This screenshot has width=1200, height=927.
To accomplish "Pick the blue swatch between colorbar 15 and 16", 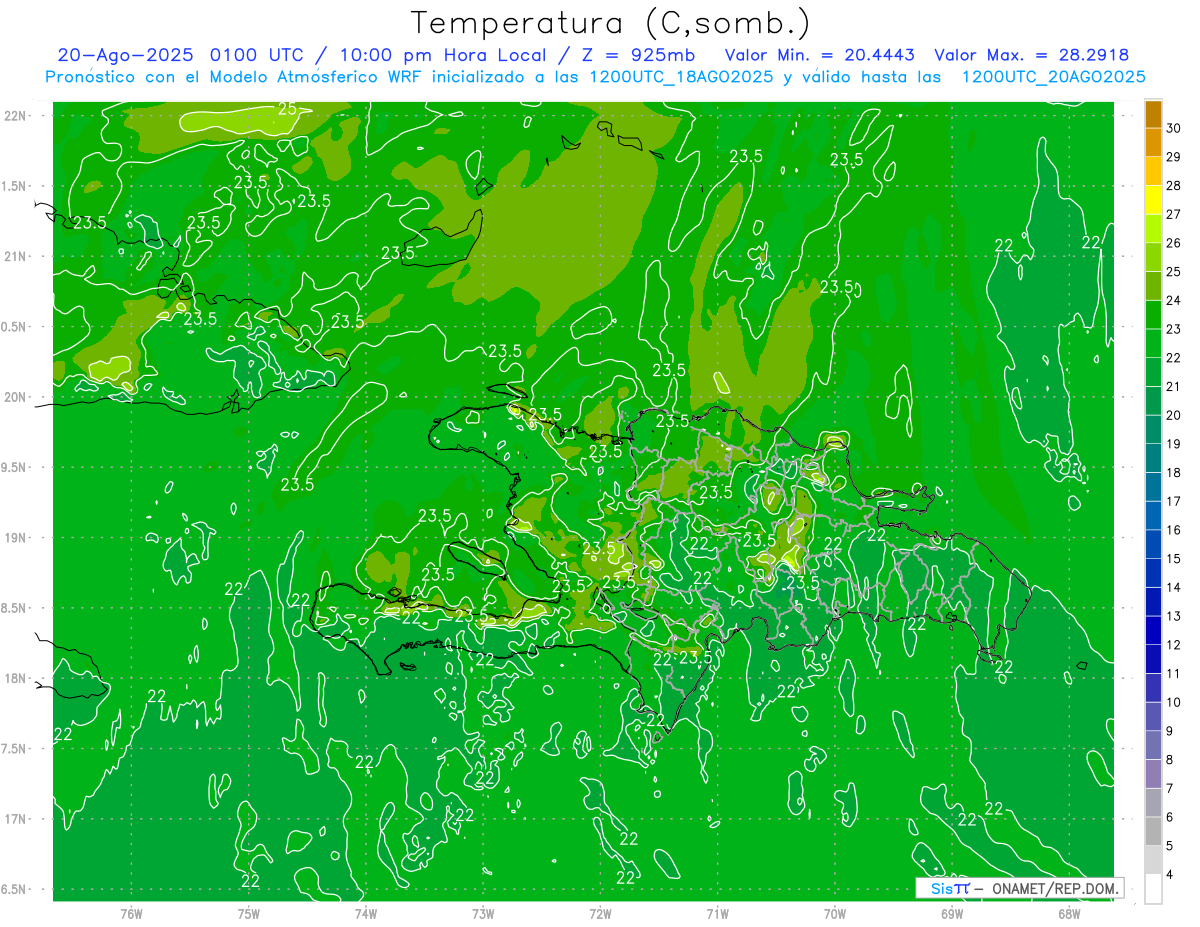I will 1153,544.
